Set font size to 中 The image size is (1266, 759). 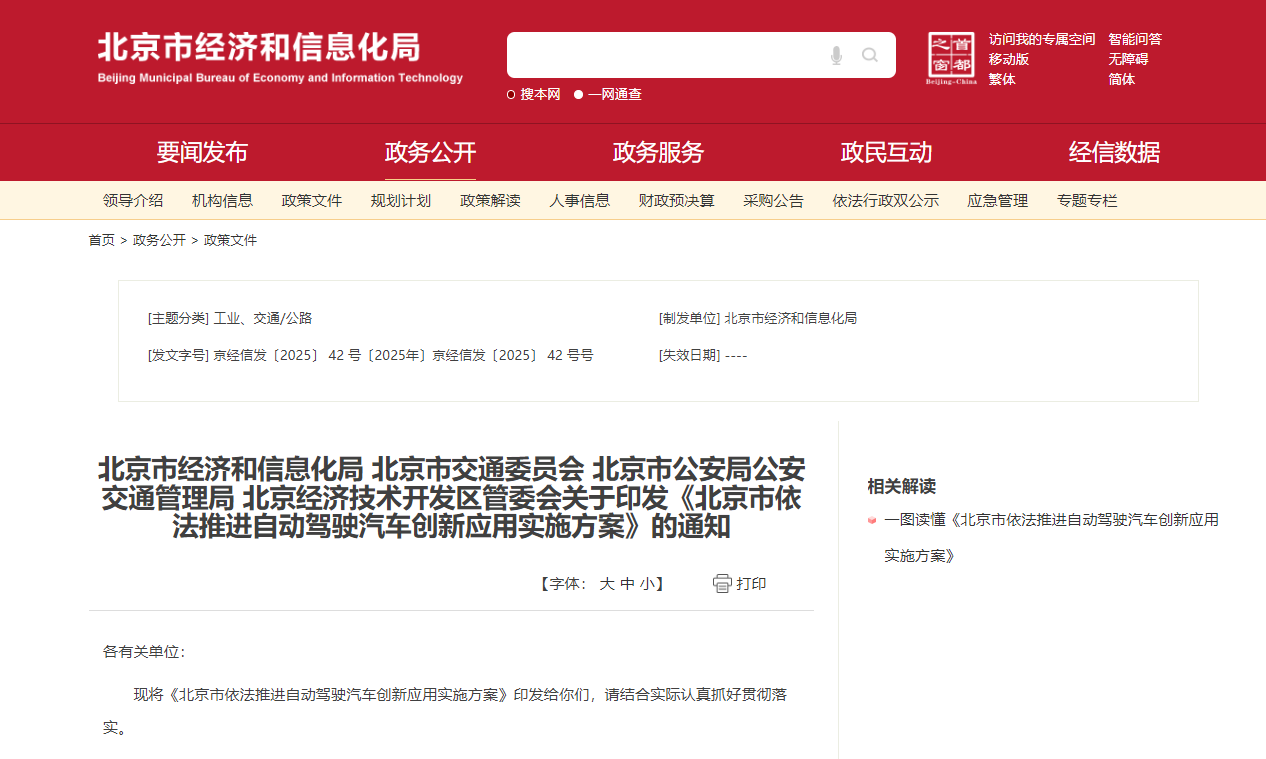click(x=627, y=584)
